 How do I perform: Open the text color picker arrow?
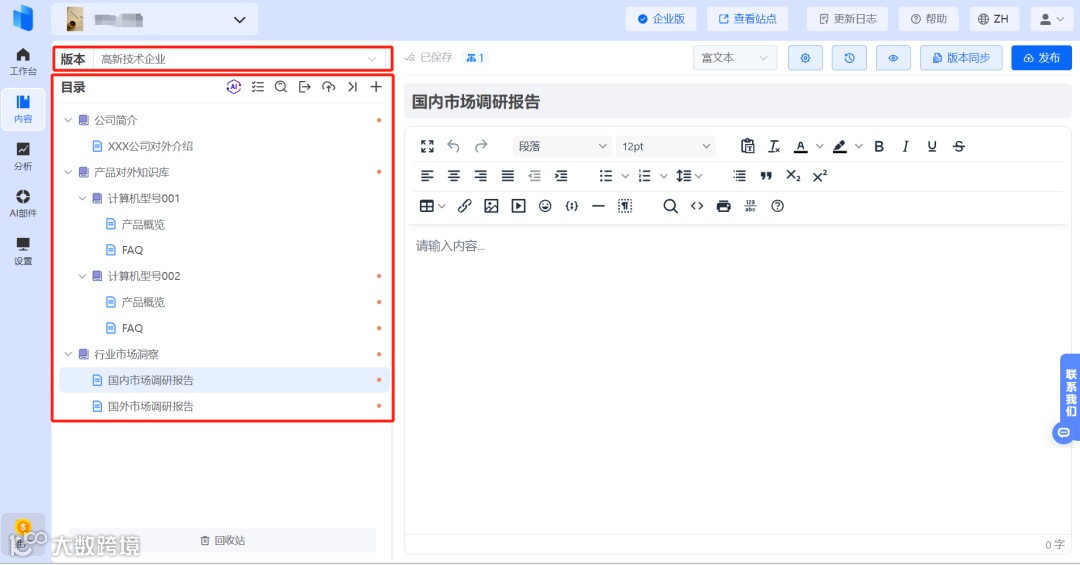pos(820,146)
